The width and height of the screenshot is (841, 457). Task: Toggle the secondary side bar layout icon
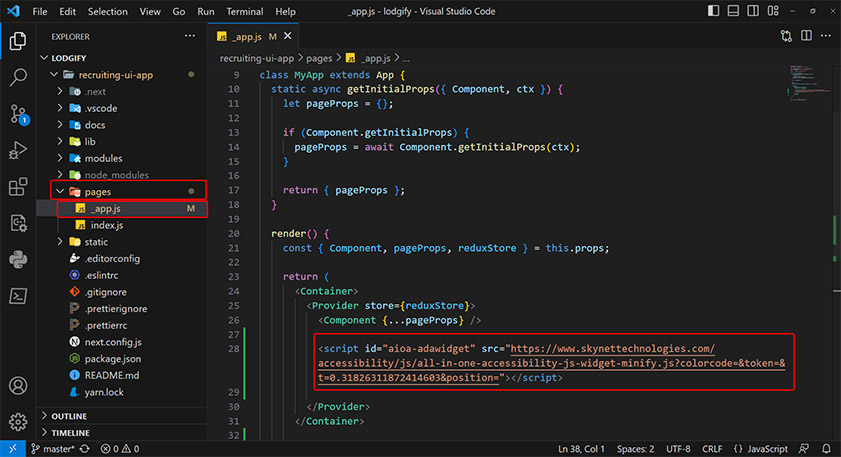coord(753,11)
